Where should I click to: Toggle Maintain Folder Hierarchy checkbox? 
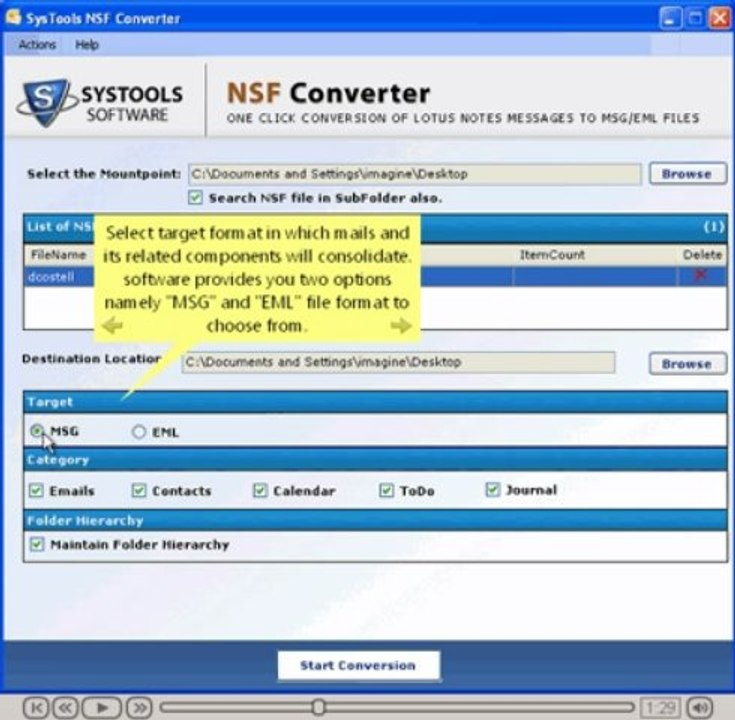tap(37, 544)
